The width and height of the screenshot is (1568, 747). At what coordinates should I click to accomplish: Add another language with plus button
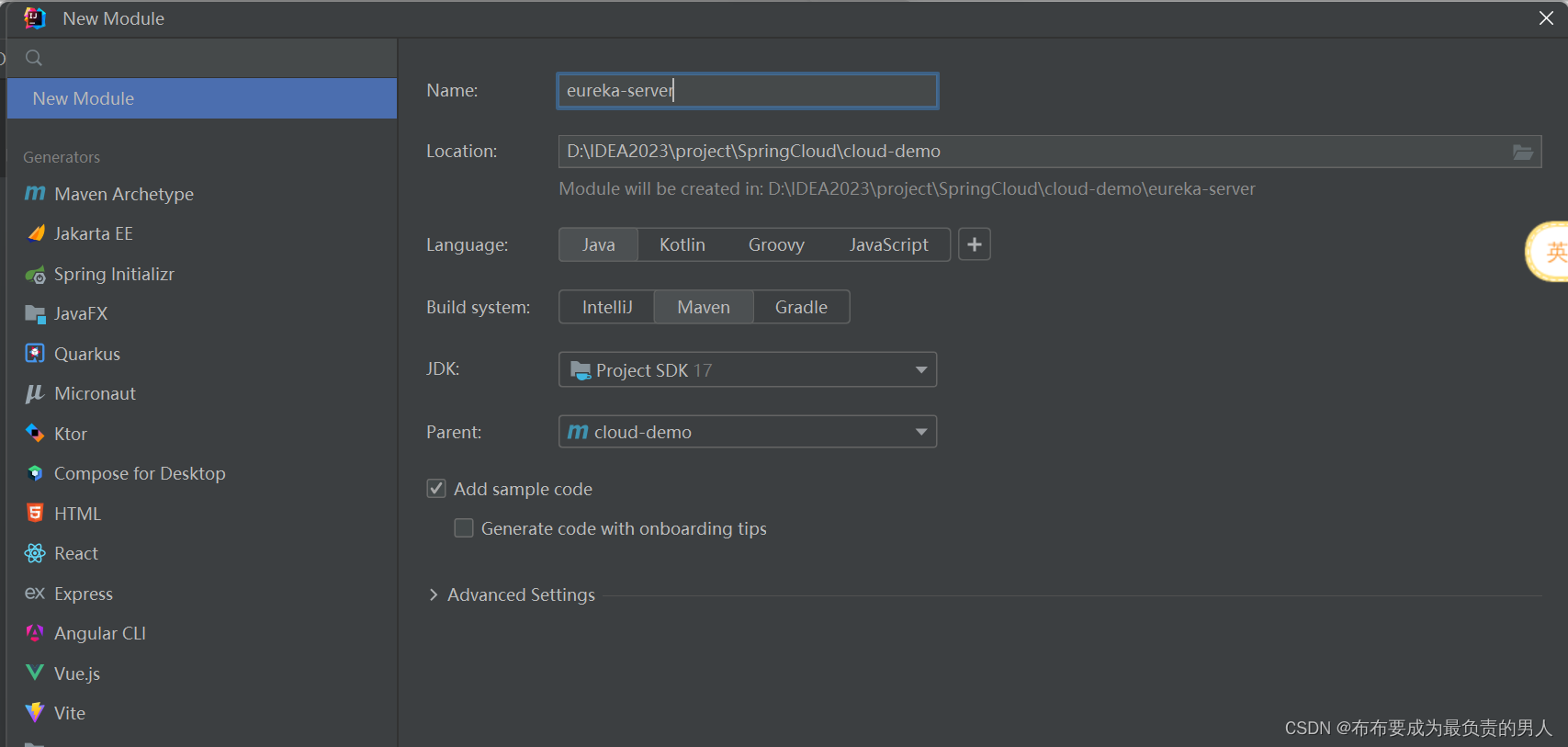(x=975, y=244)
